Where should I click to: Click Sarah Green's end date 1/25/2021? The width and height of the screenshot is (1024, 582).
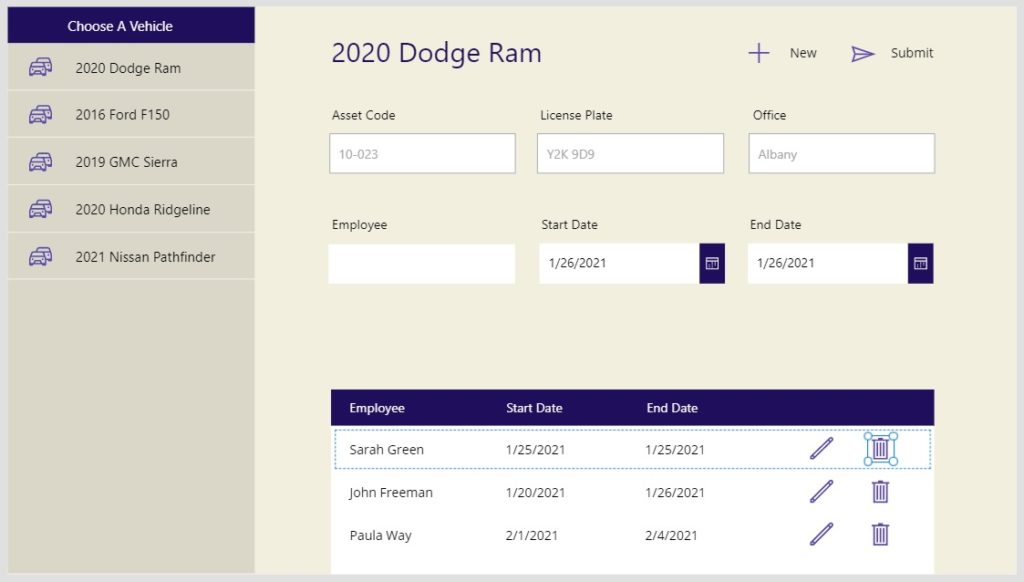click(675, 449)
